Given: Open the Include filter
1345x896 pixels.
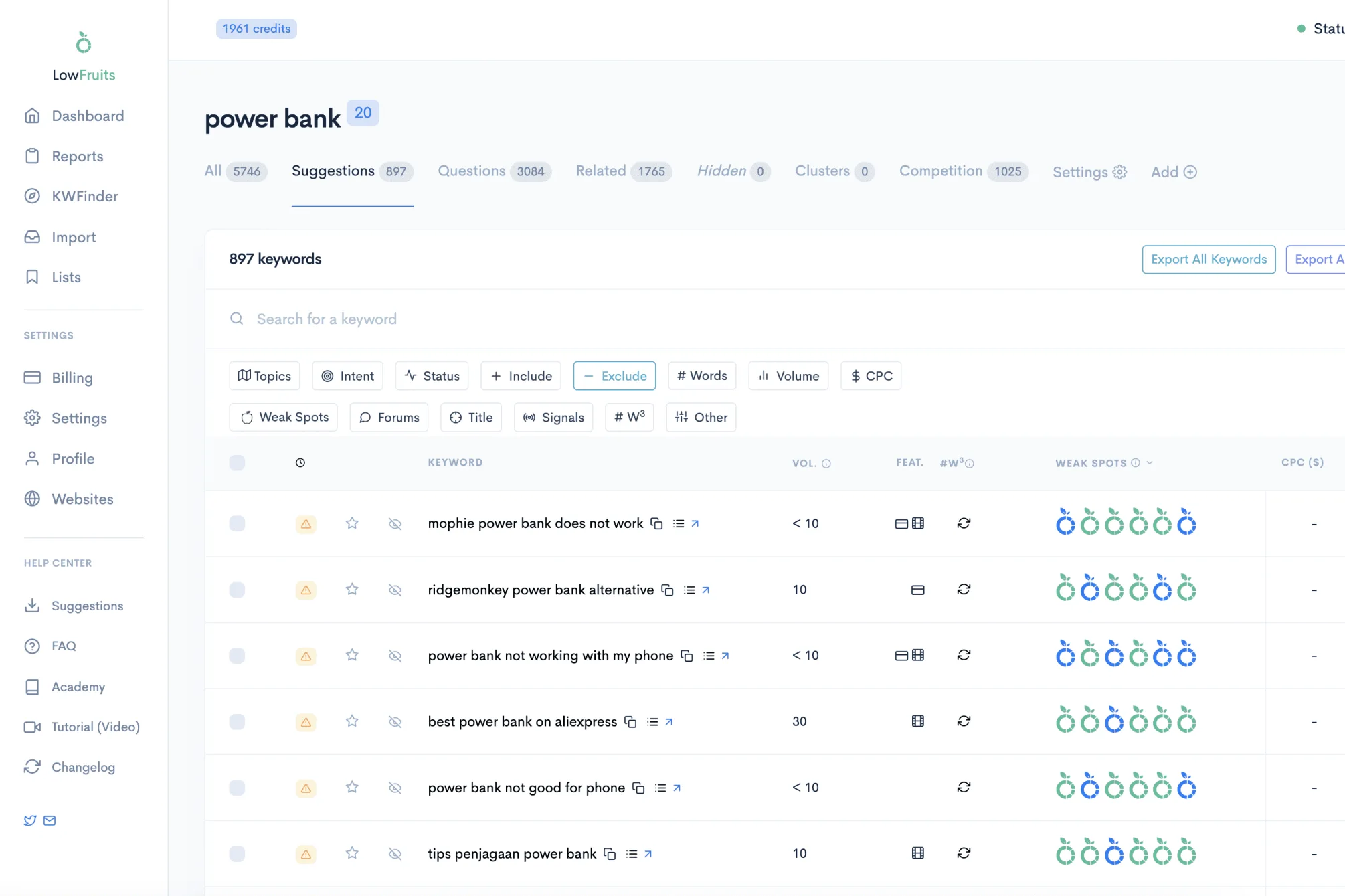Looking at the screenshot, I should (521, 376).
